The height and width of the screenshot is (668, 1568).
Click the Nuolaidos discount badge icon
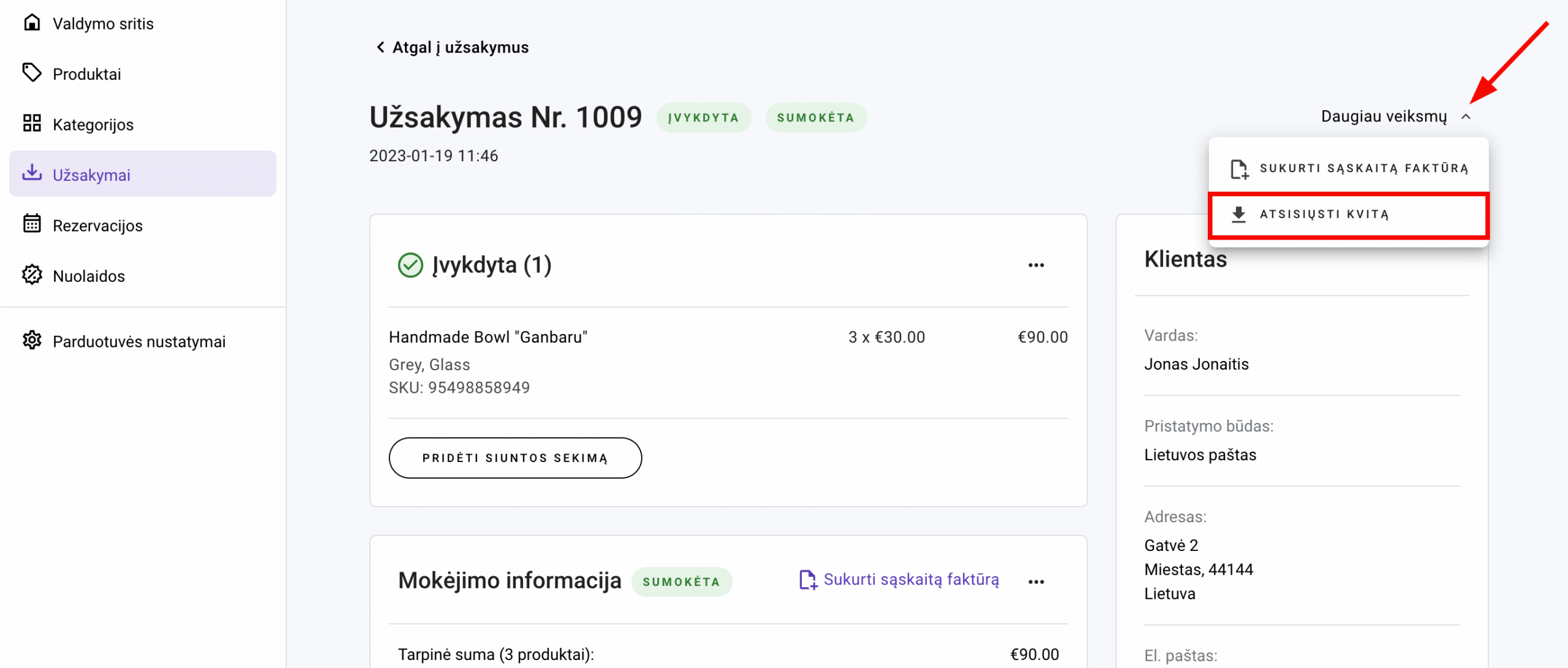click(32, 275)
